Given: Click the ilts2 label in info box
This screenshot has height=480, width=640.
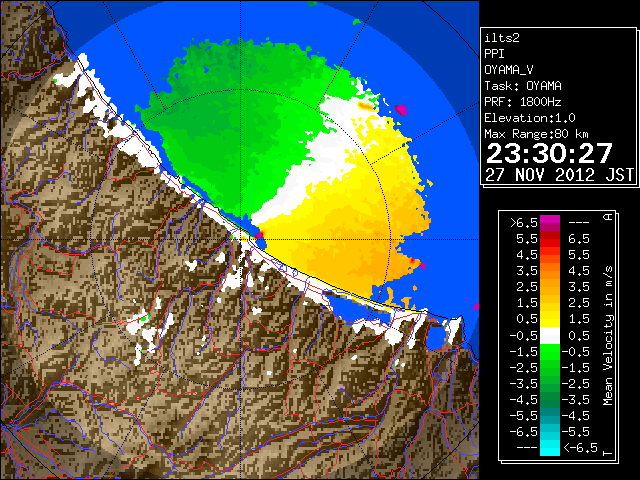Looking at the screenshot, I should point(502,38).
